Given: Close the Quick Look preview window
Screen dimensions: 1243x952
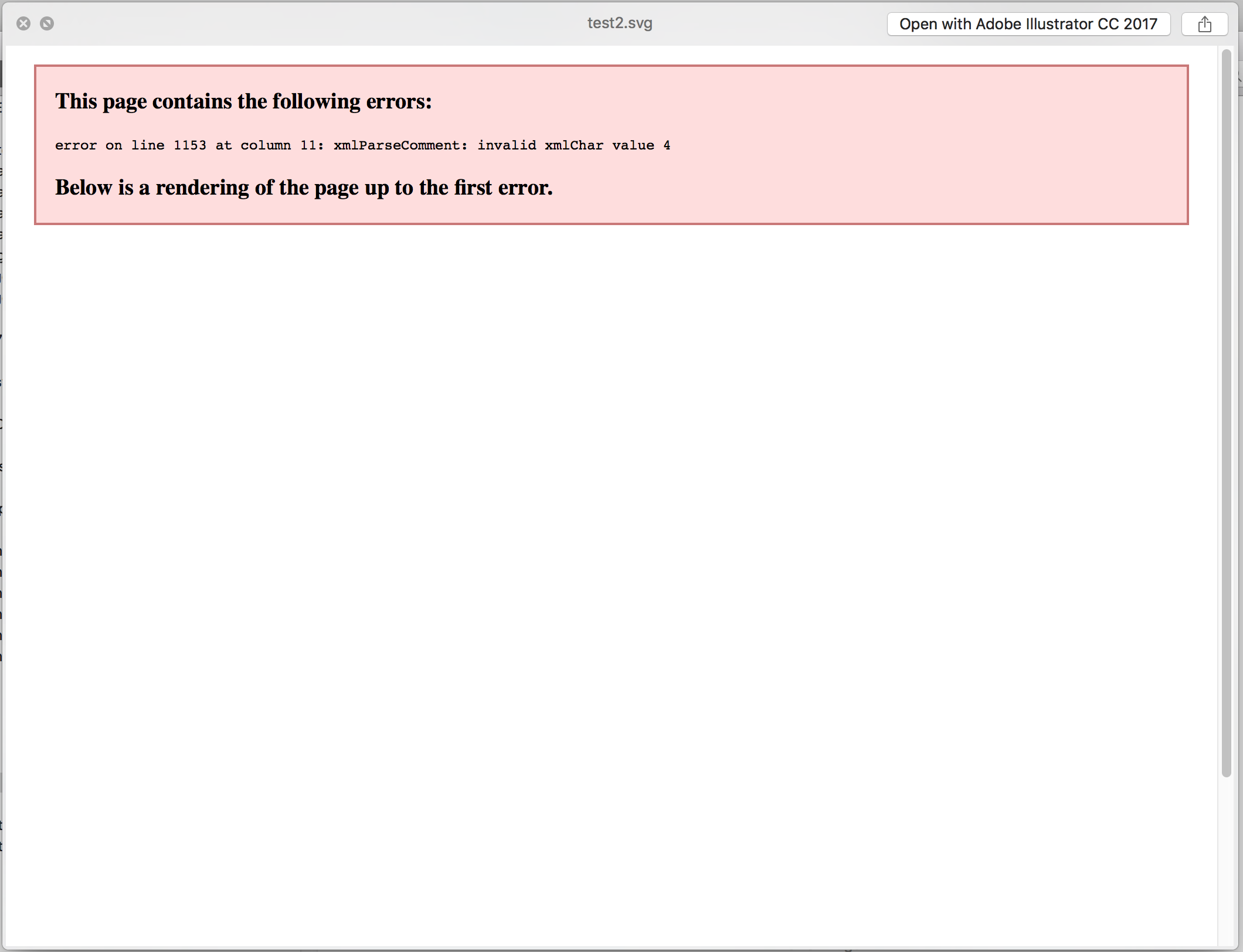Looking at the screenshot, I should (x=23, y=23).
